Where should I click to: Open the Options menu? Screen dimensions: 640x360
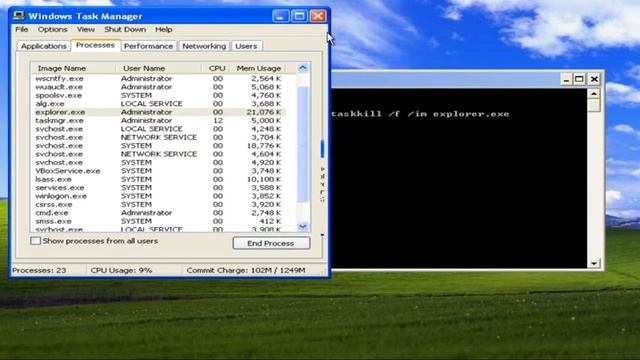click(53, 29)
